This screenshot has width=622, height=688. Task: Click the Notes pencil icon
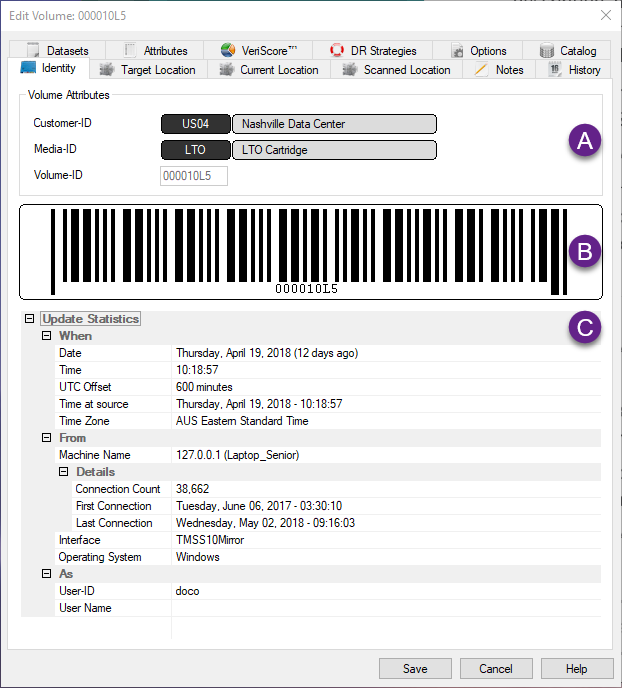point(481,69)
